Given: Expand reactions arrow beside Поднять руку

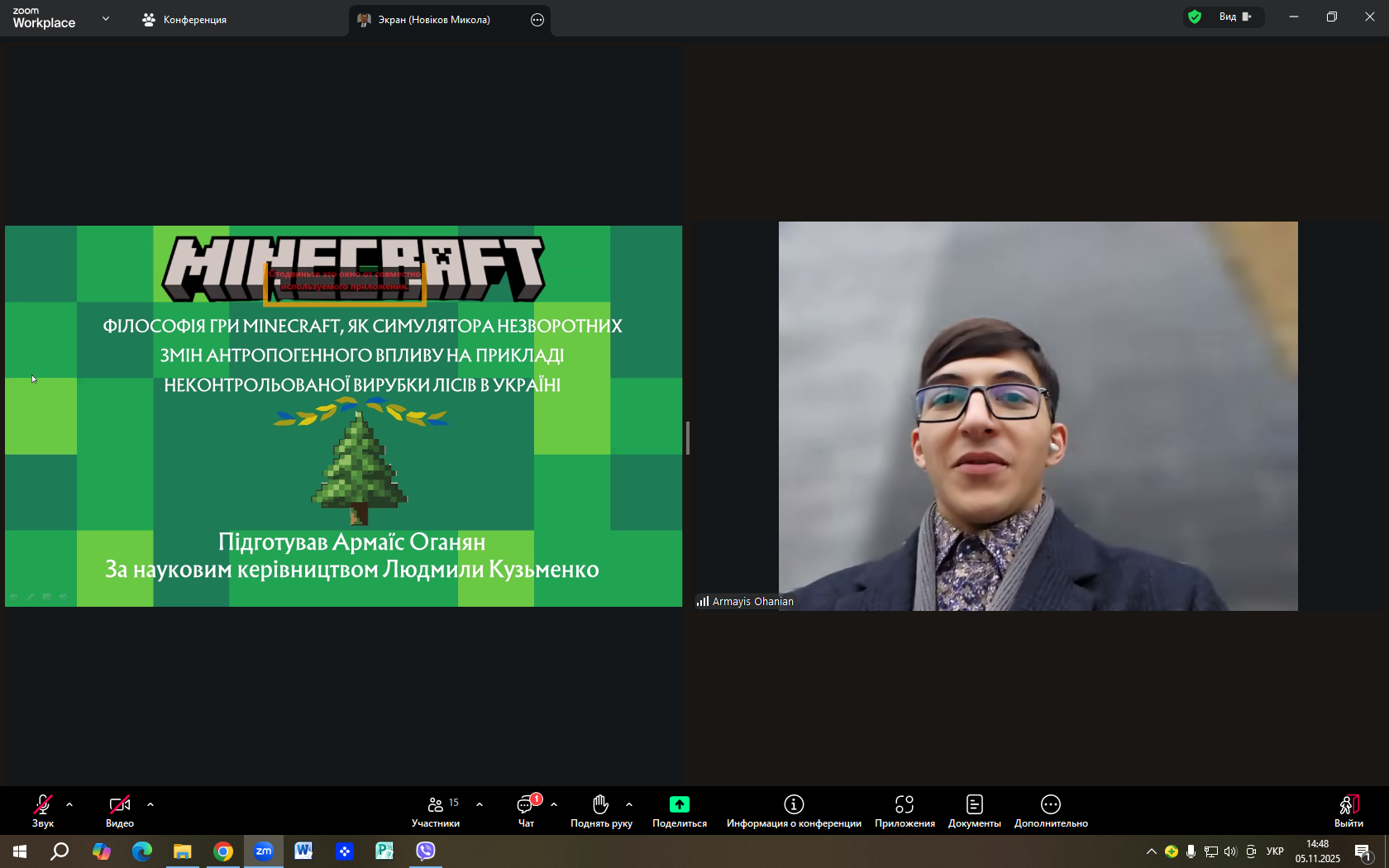Looking at the screenshot, I should [629, 804].
